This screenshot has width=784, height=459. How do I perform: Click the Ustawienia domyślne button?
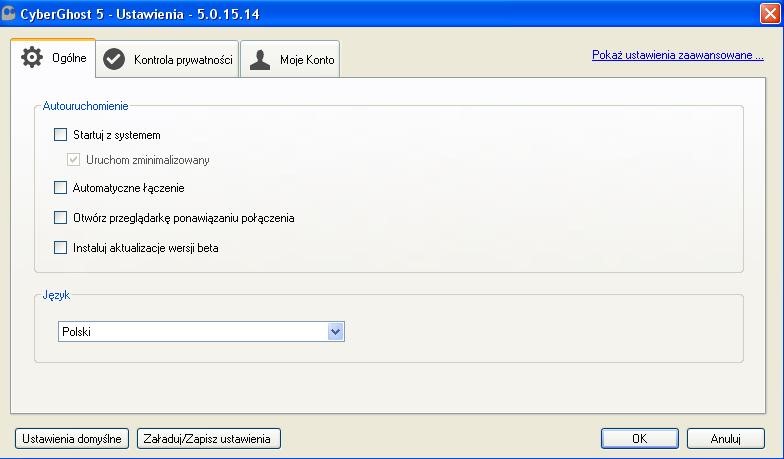pos(72,438)
